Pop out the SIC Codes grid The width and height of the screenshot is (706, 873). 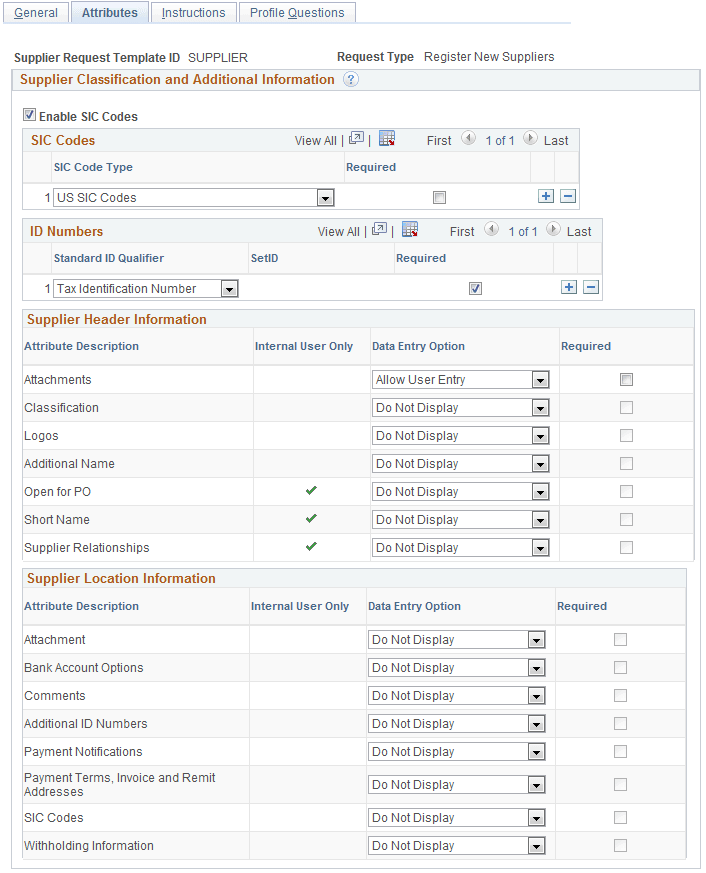(x=356, y=140)
